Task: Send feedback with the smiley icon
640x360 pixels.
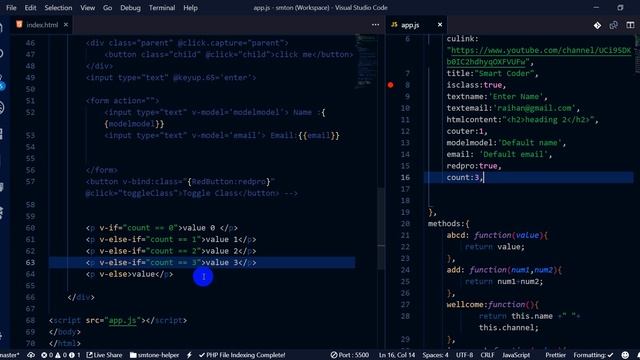Action: pos(625,355)
